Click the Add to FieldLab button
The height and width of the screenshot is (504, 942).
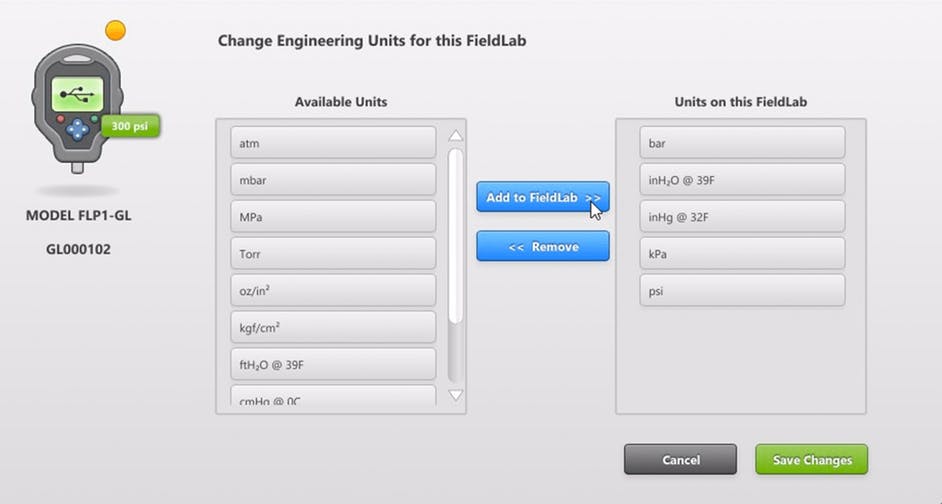click(543, 197)
